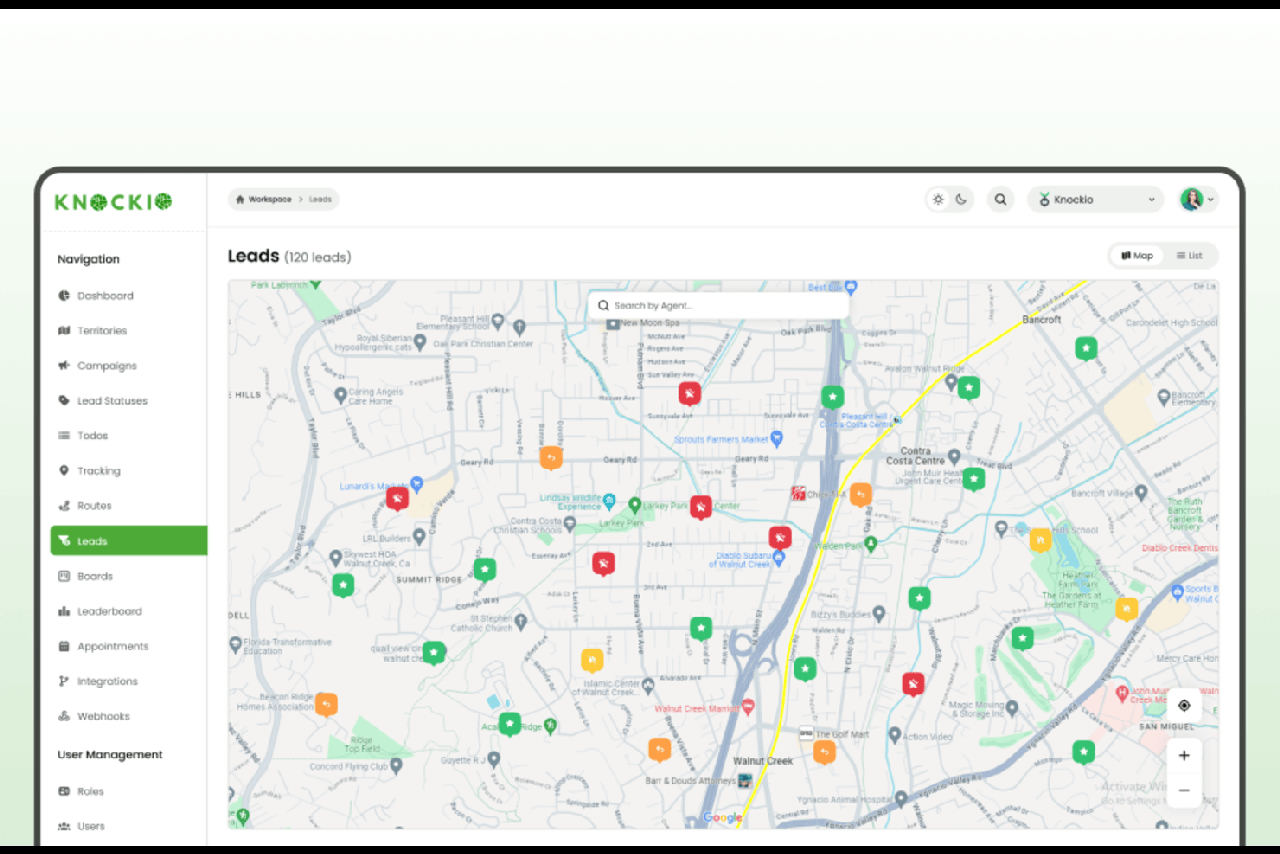Open Roles under User Management

91,791
